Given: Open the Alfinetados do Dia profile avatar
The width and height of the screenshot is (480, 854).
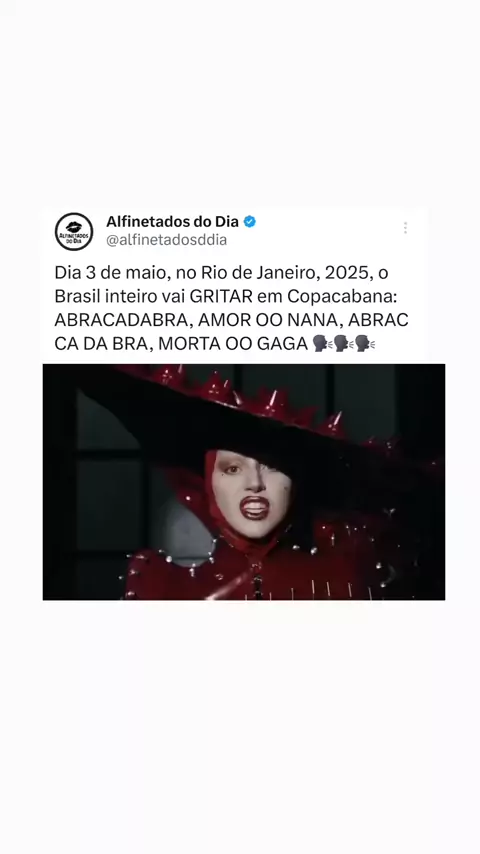Looking at the screenshot, I should (74, 231).
